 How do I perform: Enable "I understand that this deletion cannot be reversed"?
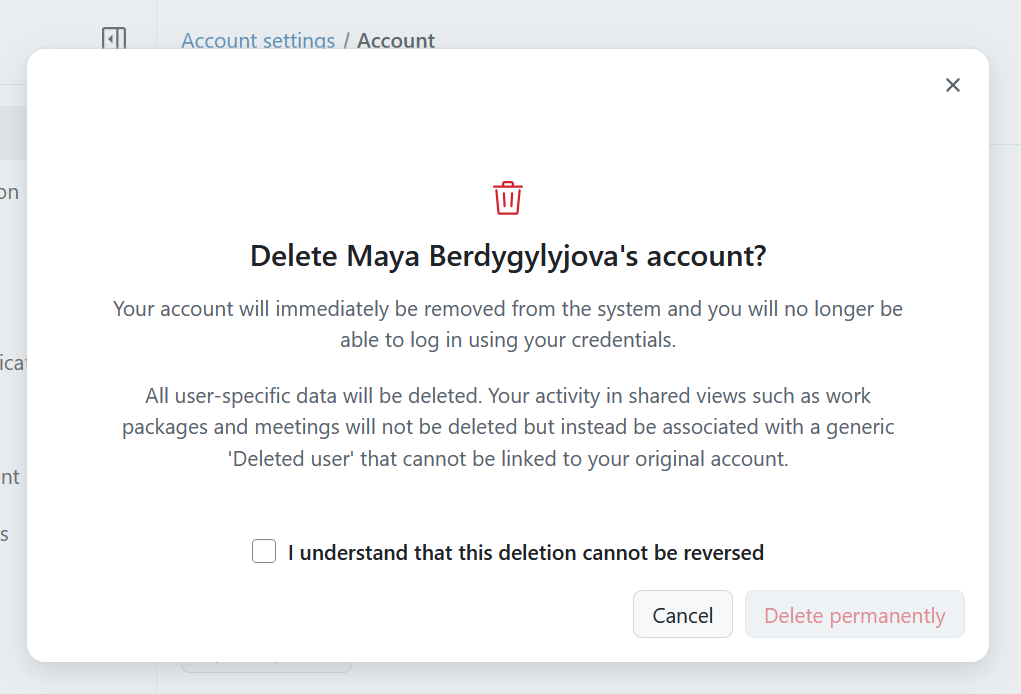[x=263, y=550]
